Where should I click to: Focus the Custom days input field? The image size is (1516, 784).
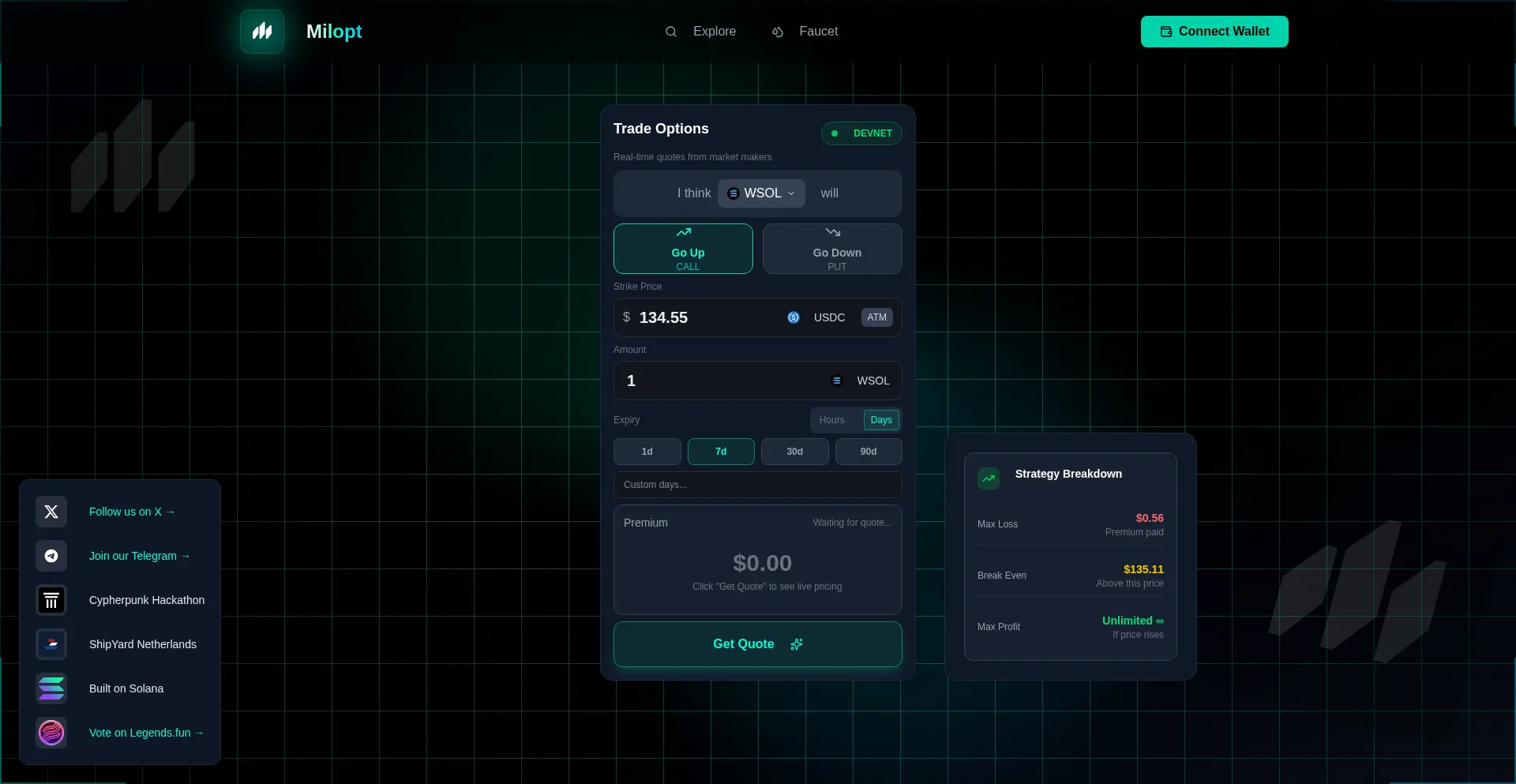pyautogui.click(x=757, y=485)
